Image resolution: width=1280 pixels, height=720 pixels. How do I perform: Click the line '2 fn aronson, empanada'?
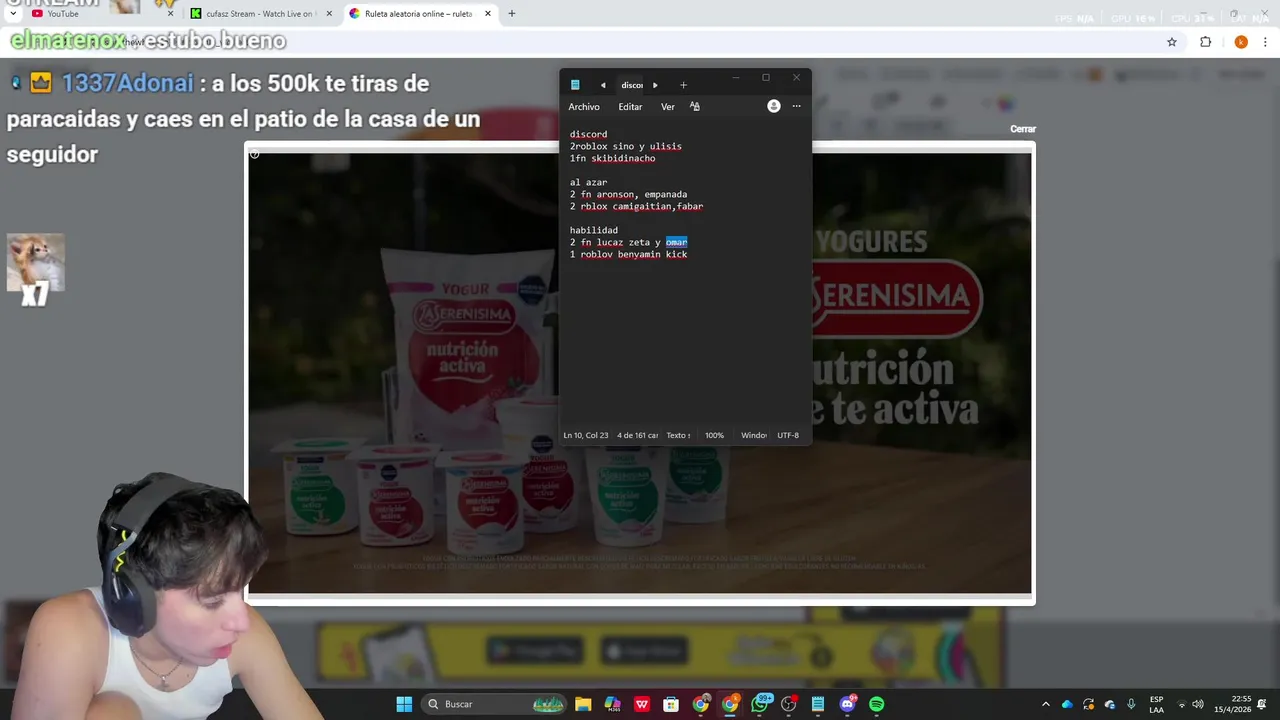pyautogui.click(x=628, y=194)
